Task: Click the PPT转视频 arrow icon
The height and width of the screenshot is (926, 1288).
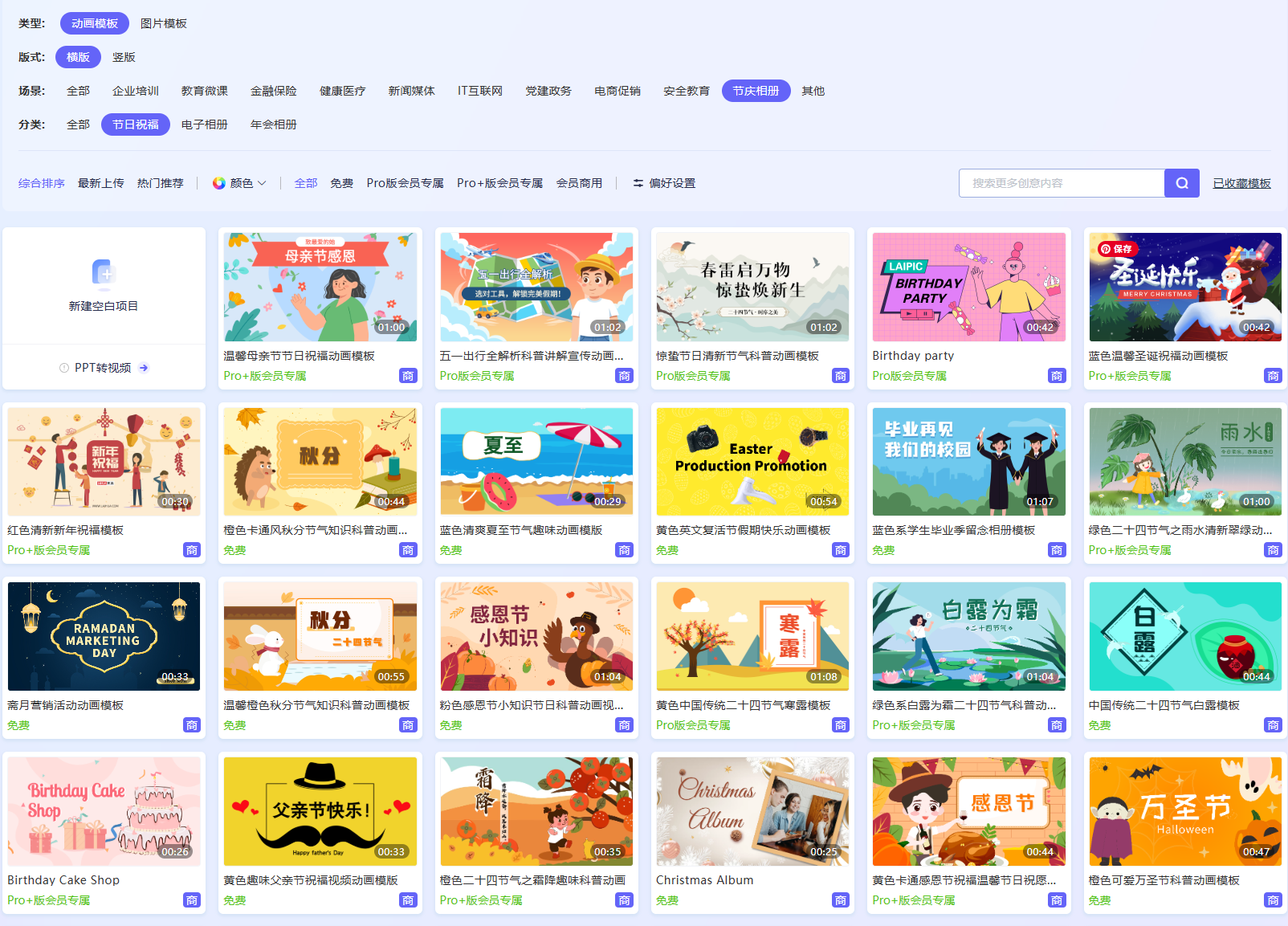Action: [144, 368]
